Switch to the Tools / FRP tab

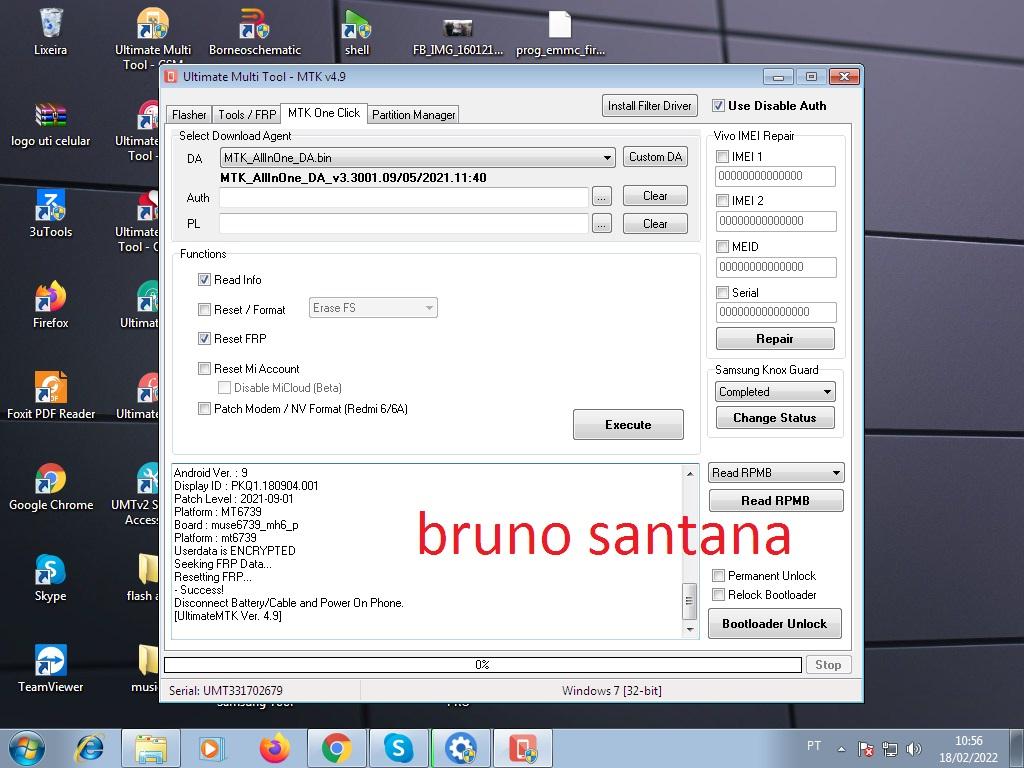click(247, 115)
